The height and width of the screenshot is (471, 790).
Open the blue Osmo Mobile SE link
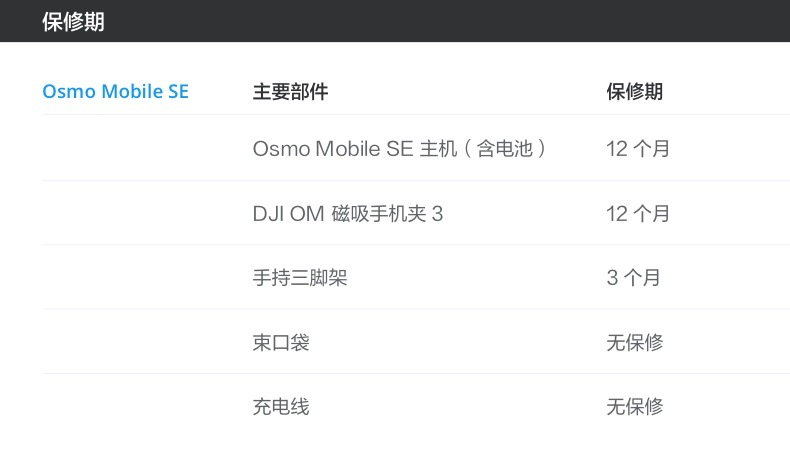point(115,92)
